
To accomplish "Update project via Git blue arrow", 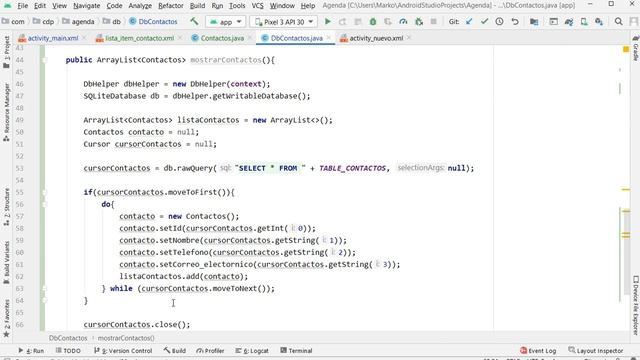I will click(469, 22).
